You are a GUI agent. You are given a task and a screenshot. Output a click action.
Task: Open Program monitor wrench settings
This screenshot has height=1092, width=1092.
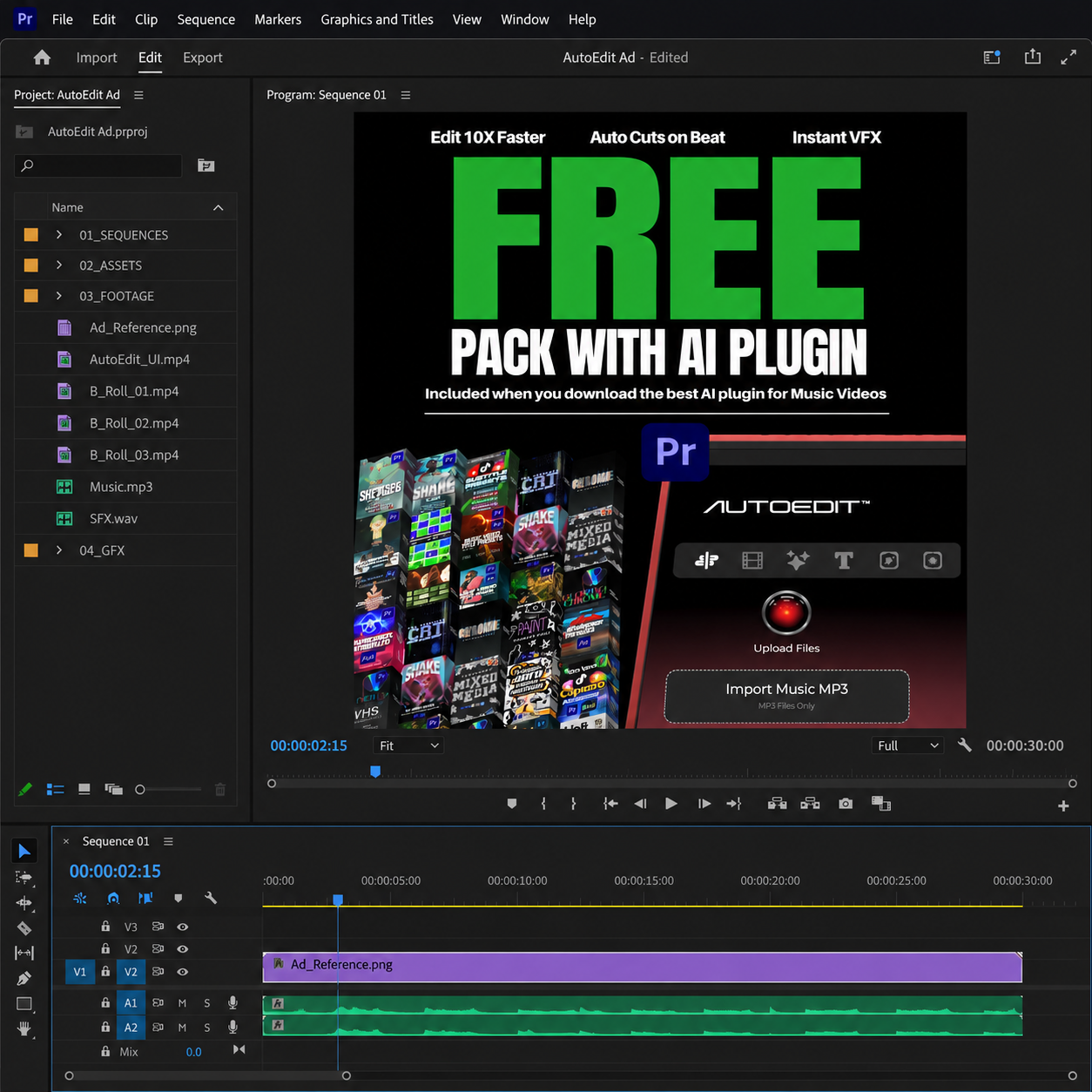(965, 745)
